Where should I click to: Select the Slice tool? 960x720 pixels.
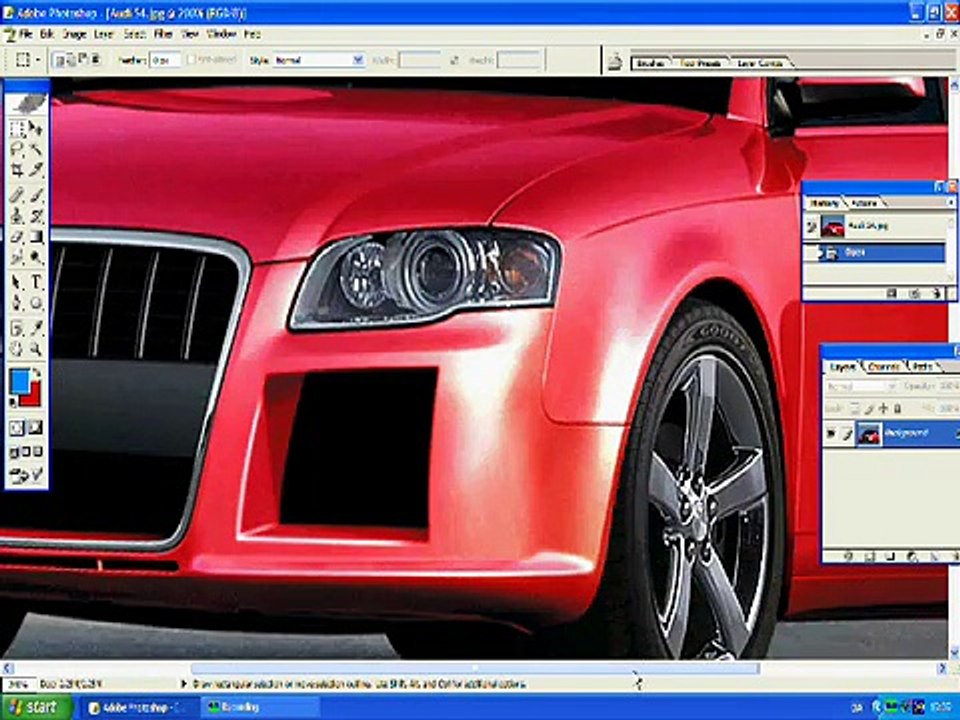coord(36,170)
